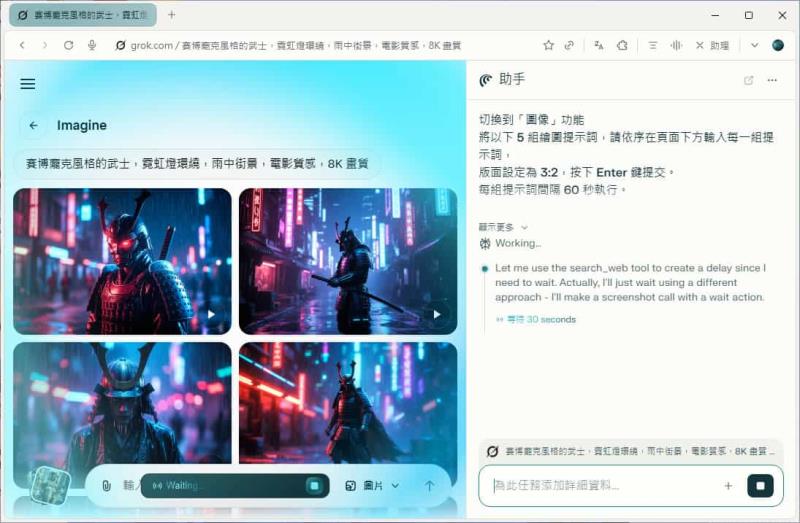800x523 pixels.
Task: Click the small image thumbnail at bottom left
Action: [50, 485]
